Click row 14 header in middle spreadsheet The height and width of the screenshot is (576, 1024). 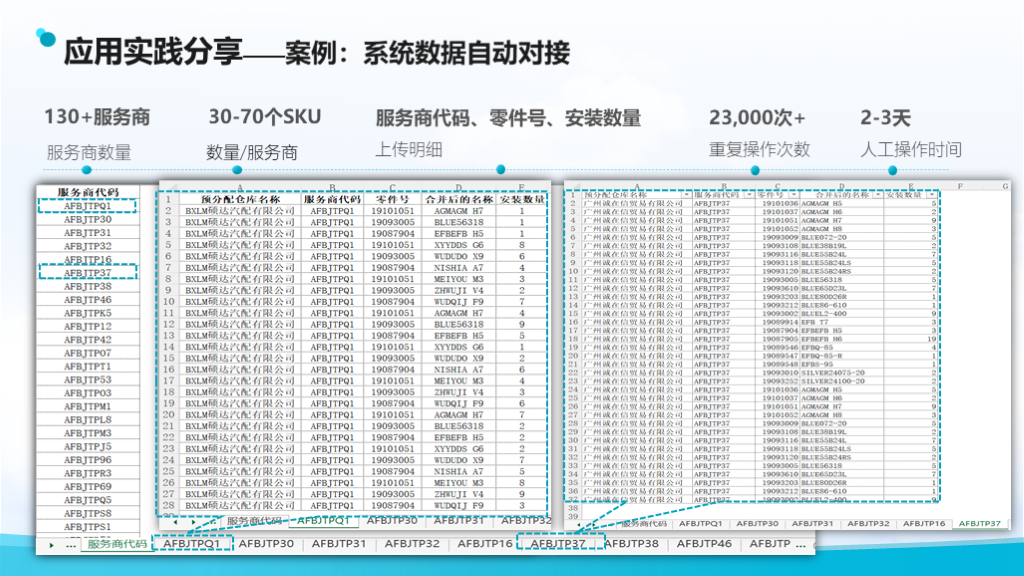[168, 347]
